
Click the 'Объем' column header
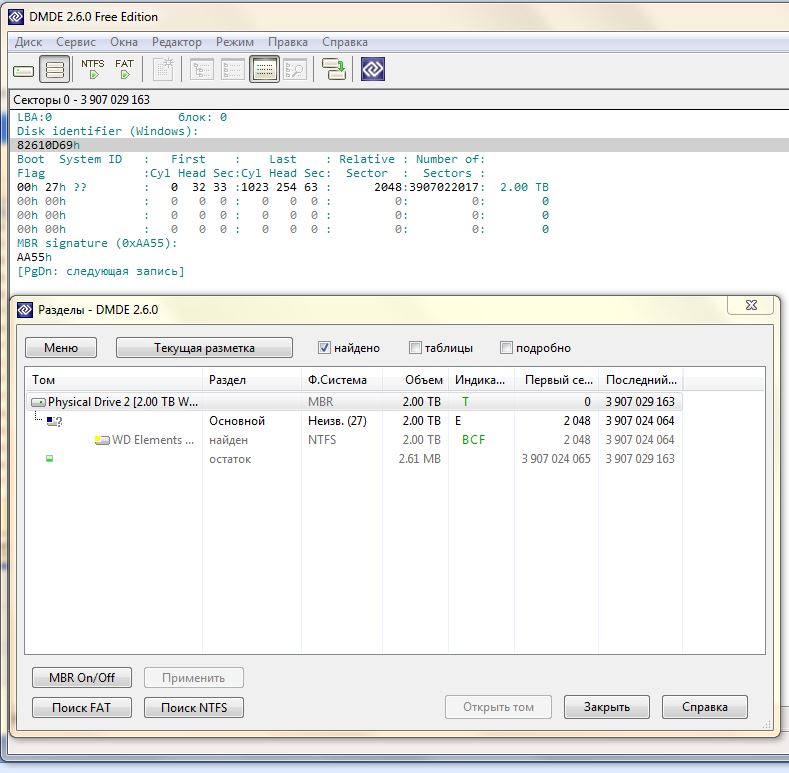coord(424,380)
